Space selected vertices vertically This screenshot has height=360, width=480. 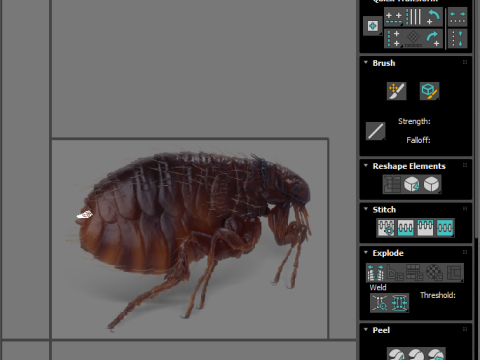(457, 39)
